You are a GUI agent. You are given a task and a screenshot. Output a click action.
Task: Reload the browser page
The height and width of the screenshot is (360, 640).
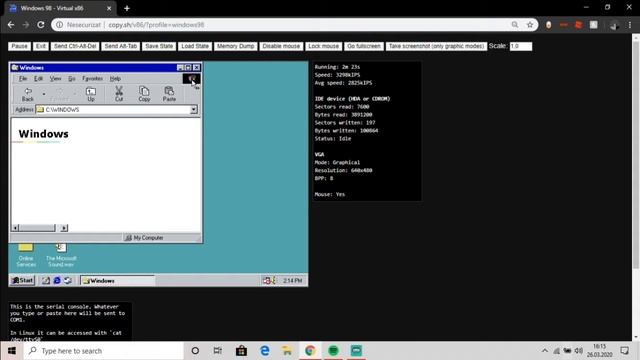pos(41,25)
